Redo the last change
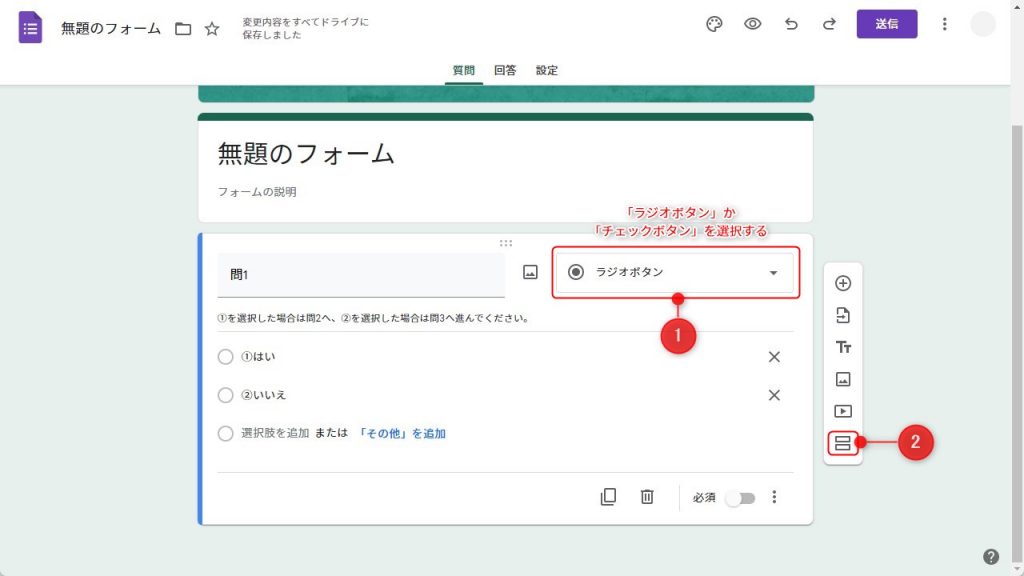 click(829, 24)
